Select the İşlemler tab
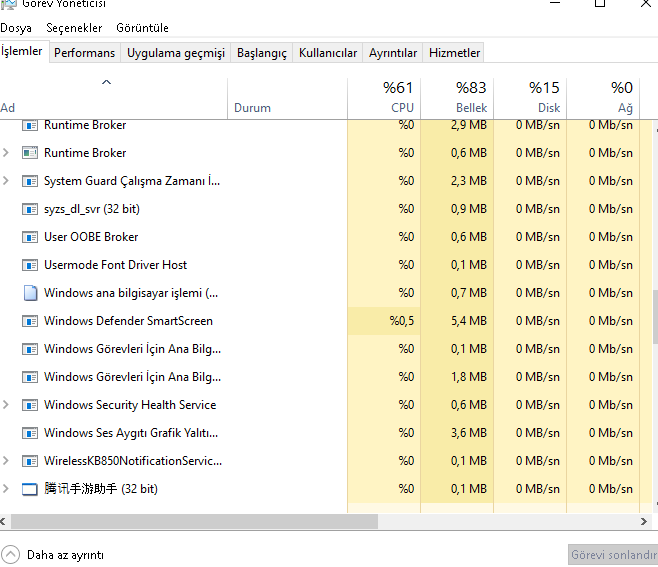 [x=22, y=51]
